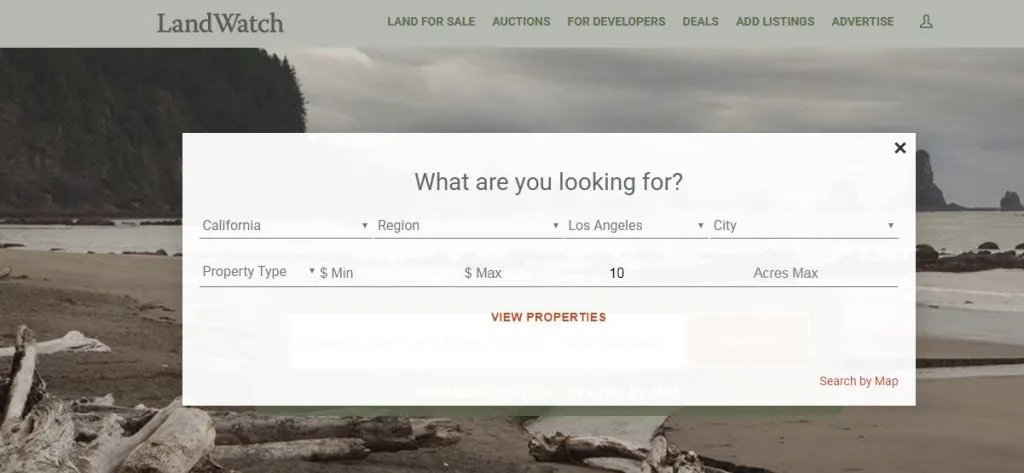Expand the Los Angeles county dropdown

click(x=636, y=225)
